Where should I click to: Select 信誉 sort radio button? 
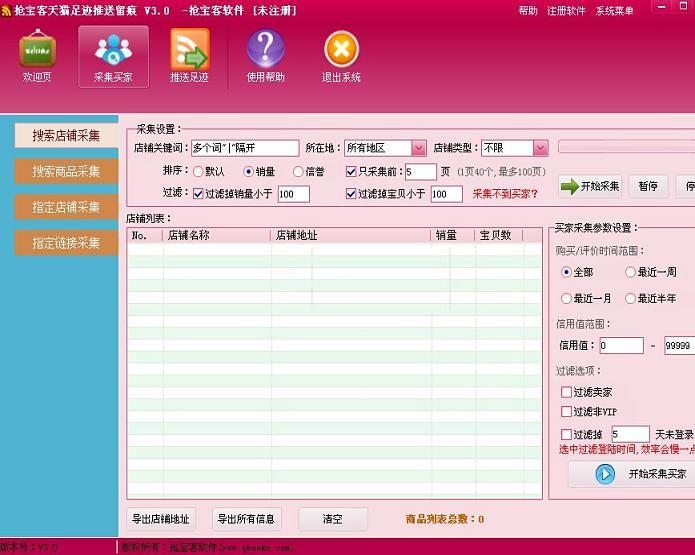298,172
